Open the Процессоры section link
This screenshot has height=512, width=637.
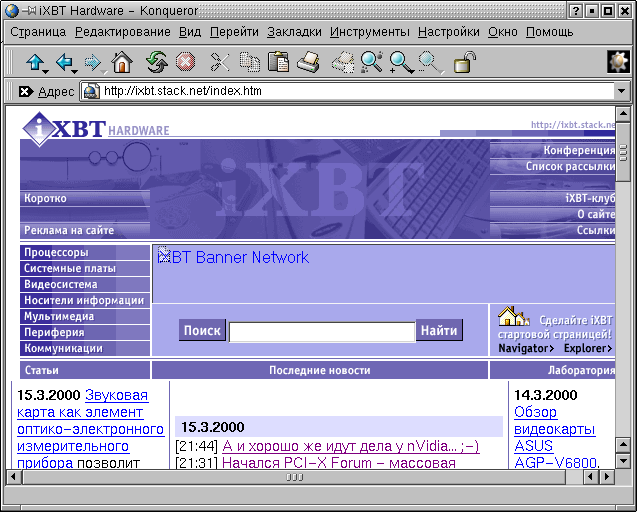point(56,253)
